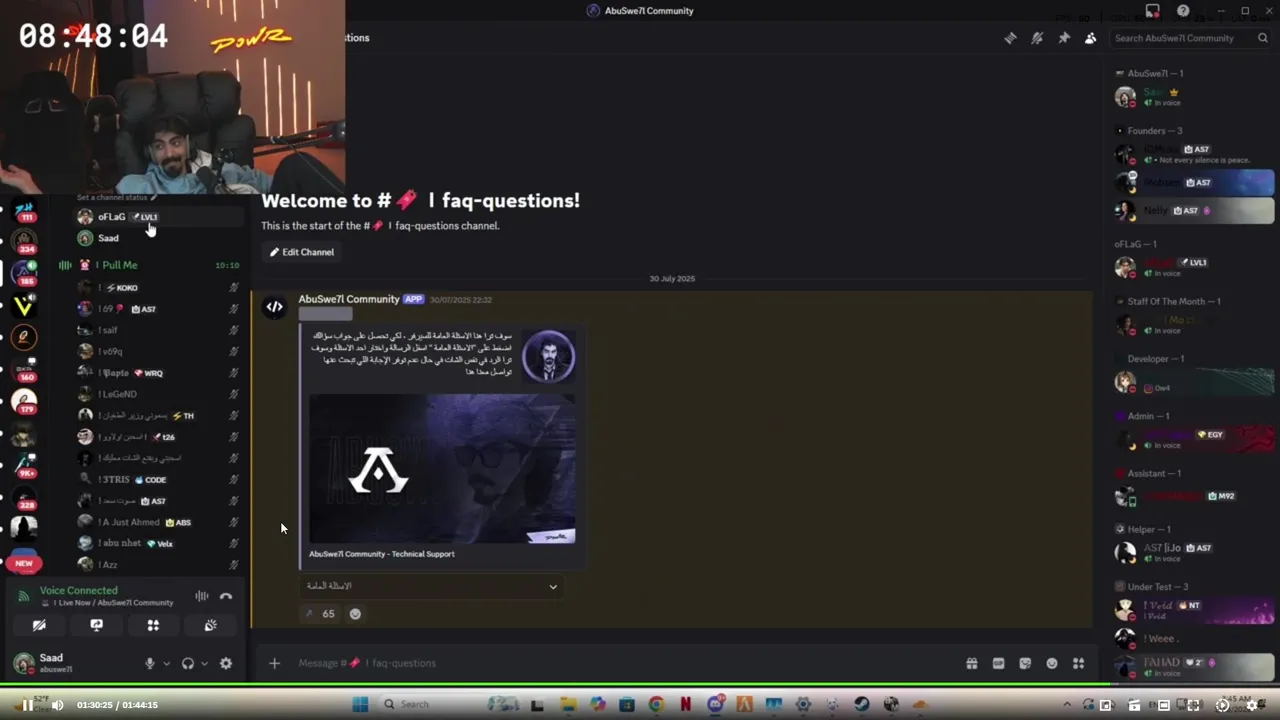Open Chrome from the taskbar
1280x720 pixels.
point(656,705)
